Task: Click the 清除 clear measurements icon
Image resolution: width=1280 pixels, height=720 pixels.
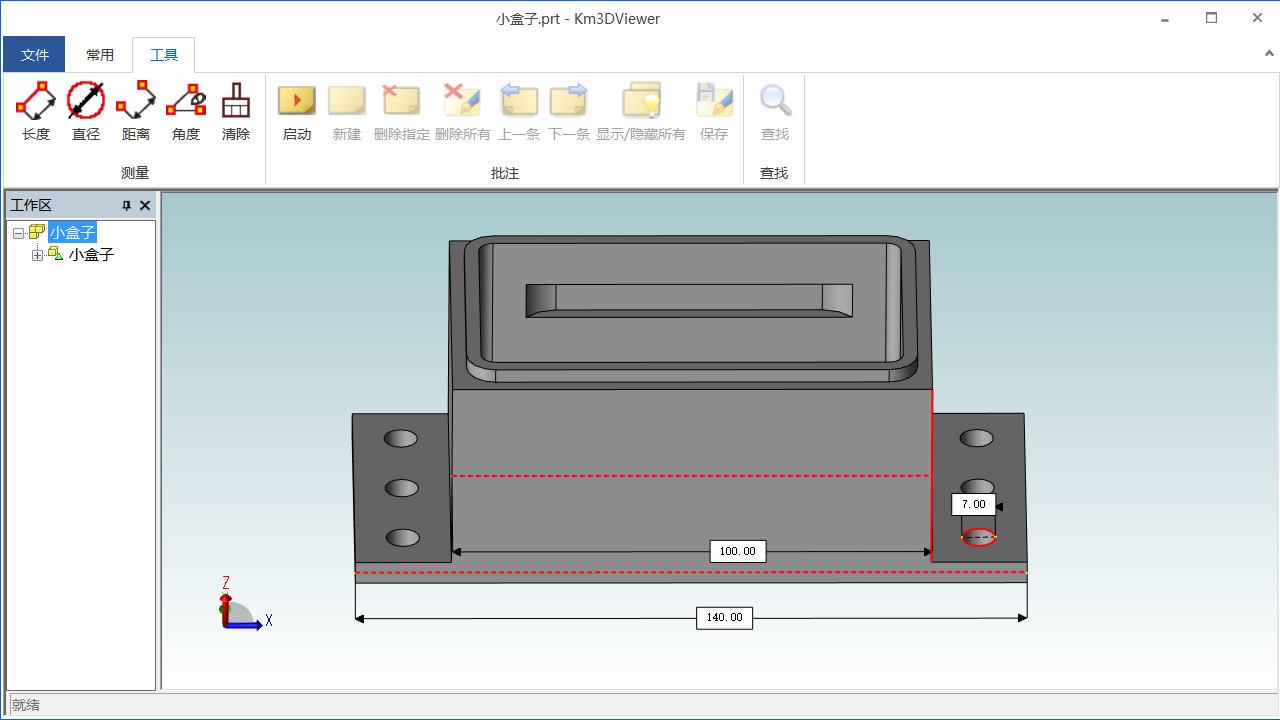Action: tap(236, 111)
